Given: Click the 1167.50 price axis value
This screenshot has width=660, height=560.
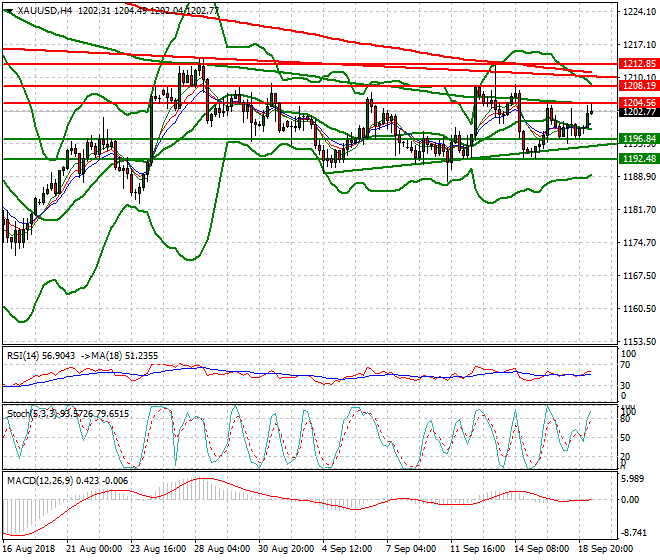Looking at the screenshot, I should pos(639,275).
